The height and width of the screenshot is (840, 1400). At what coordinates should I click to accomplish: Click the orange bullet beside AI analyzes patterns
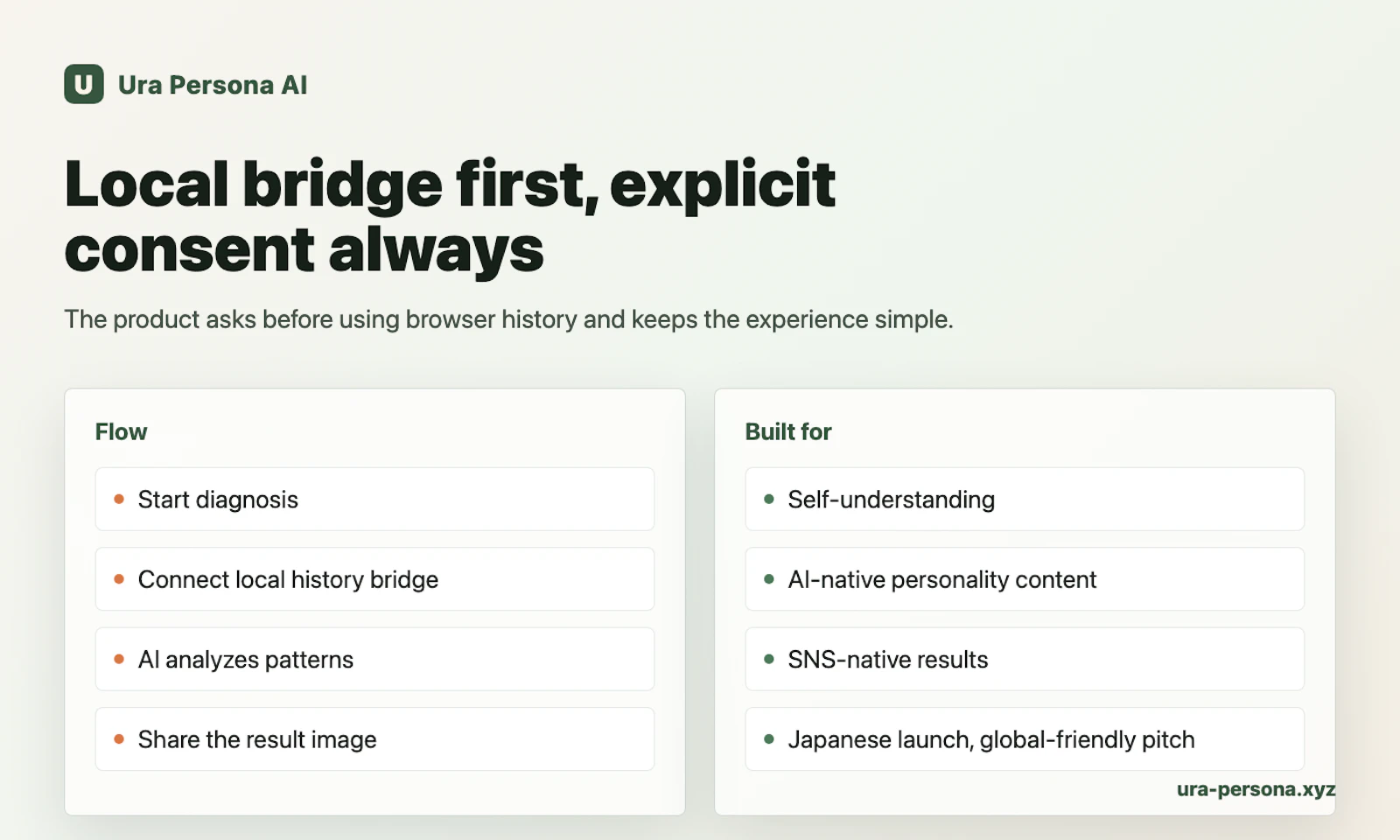tap(119, 659)
